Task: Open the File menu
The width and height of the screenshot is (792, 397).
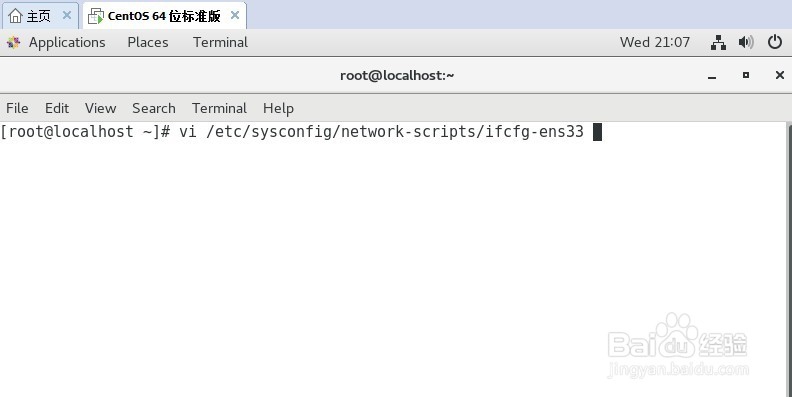Action: [x=17, y=108]
